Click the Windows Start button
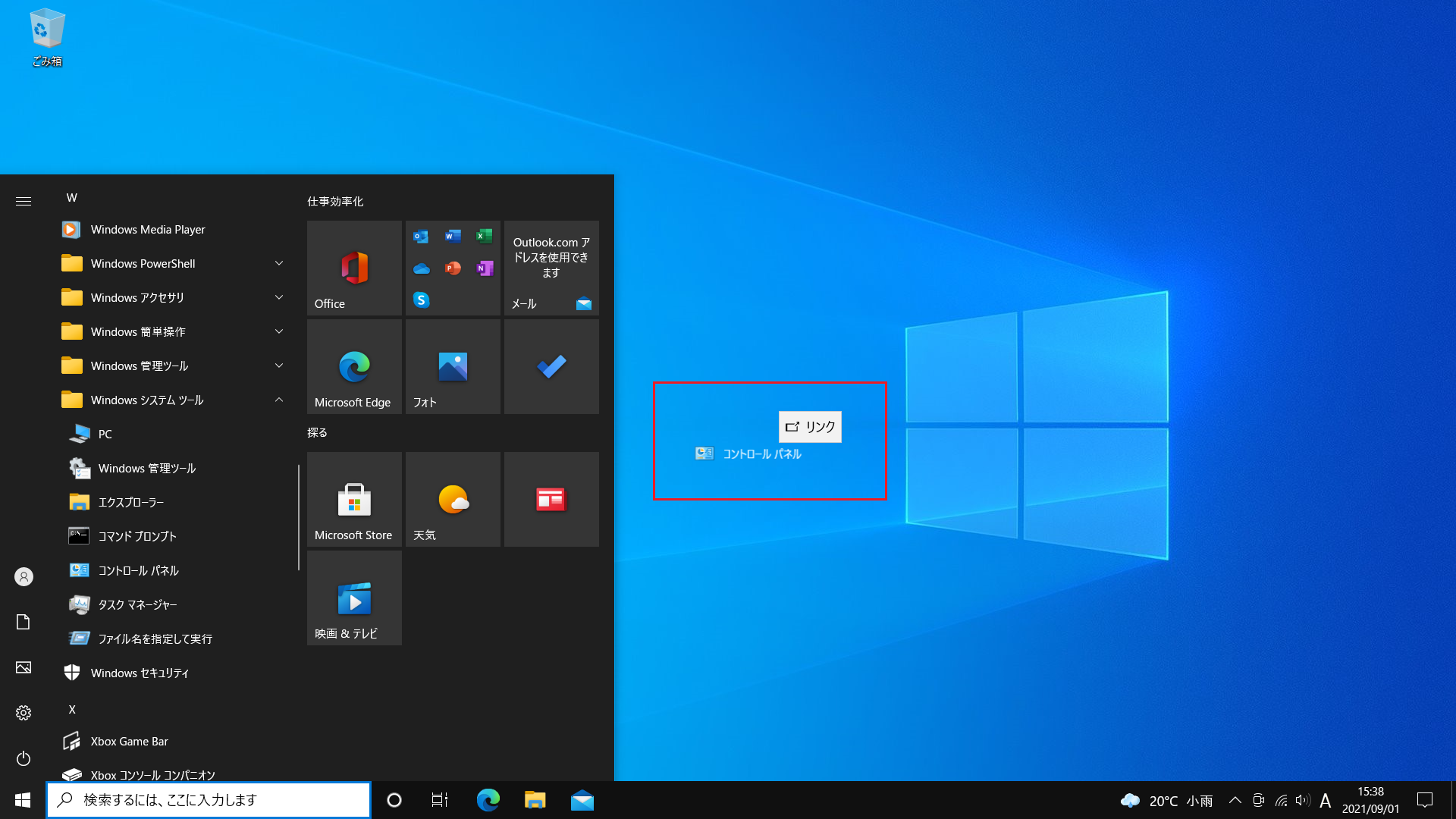The image size is (1456, 819). tap(23, 800)
